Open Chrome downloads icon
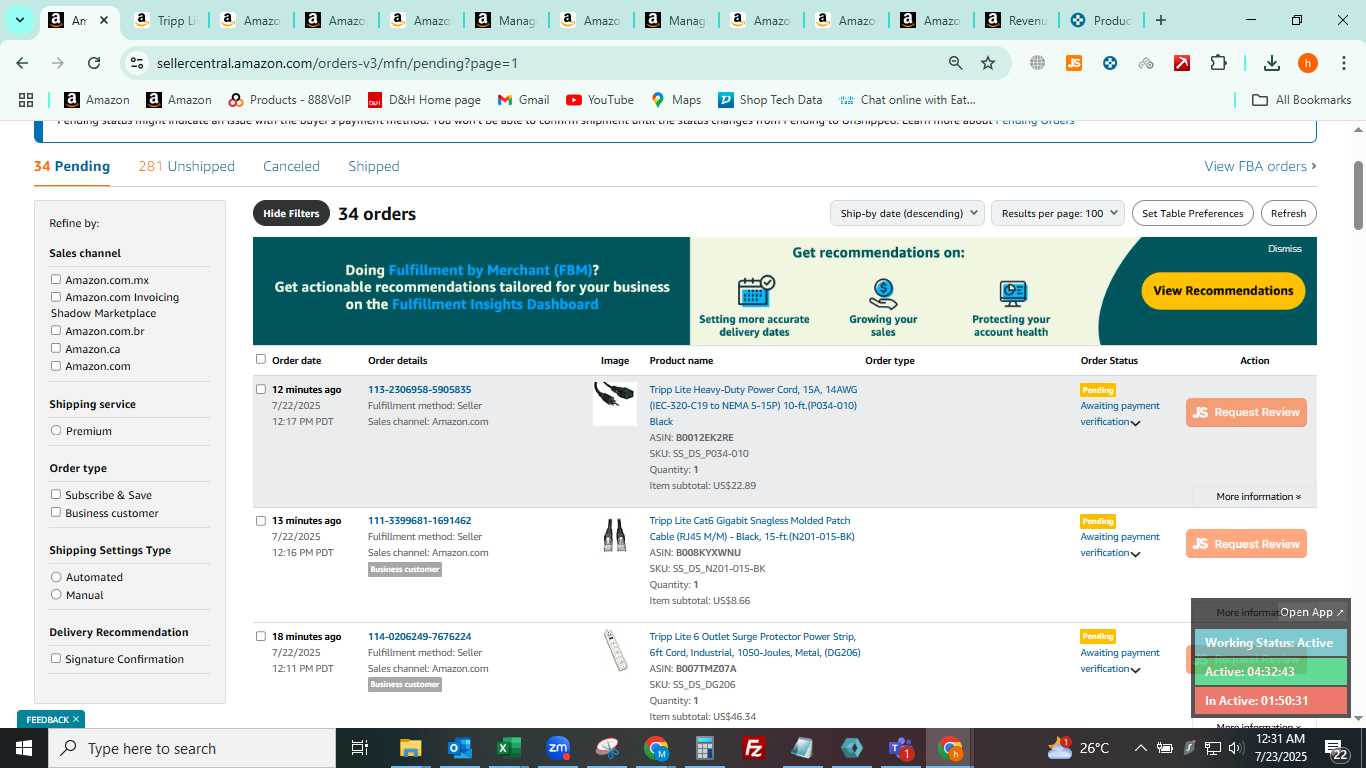 click(x=1272, y=63)
